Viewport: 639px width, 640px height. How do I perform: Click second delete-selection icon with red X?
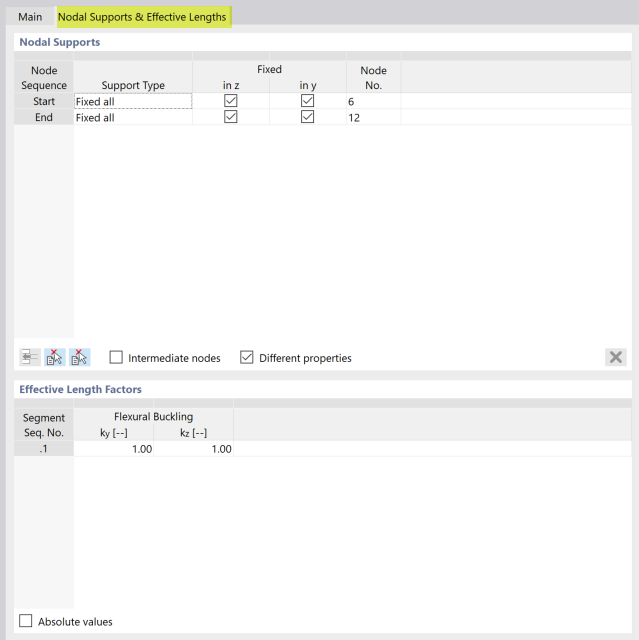80,358
